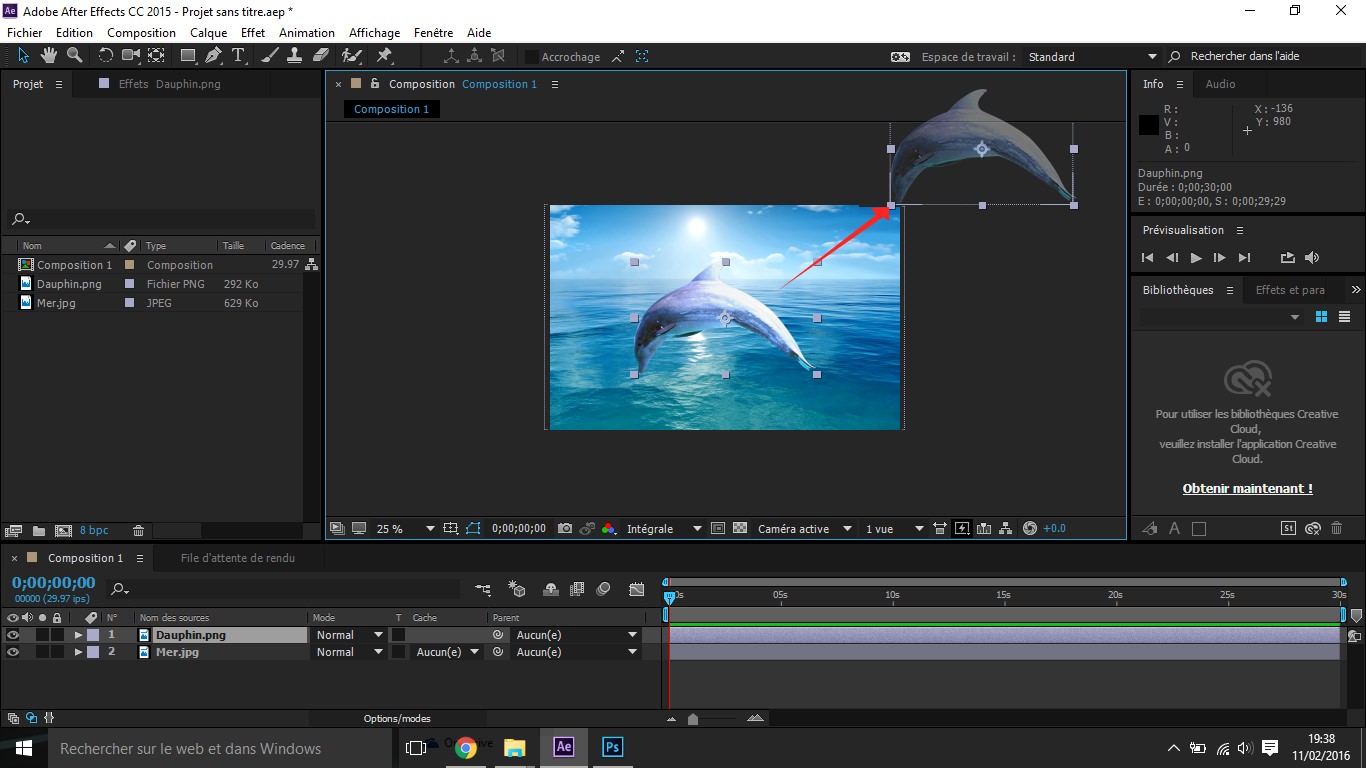Viewport: 1366px width, 768px height.
Task: Enable the Accrochage snapping checkbox
Action: 531,57
